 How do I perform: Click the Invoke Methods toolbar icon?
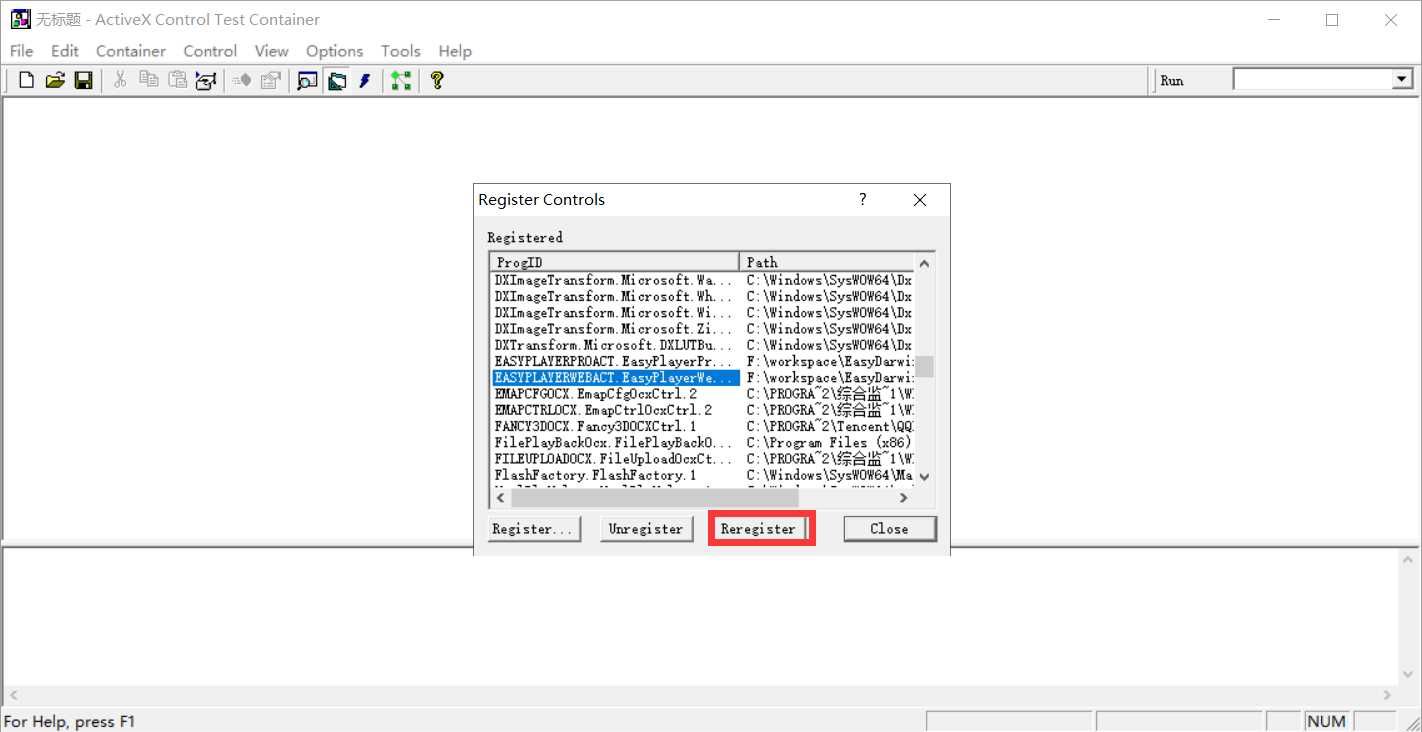click(x=242, y=81)
